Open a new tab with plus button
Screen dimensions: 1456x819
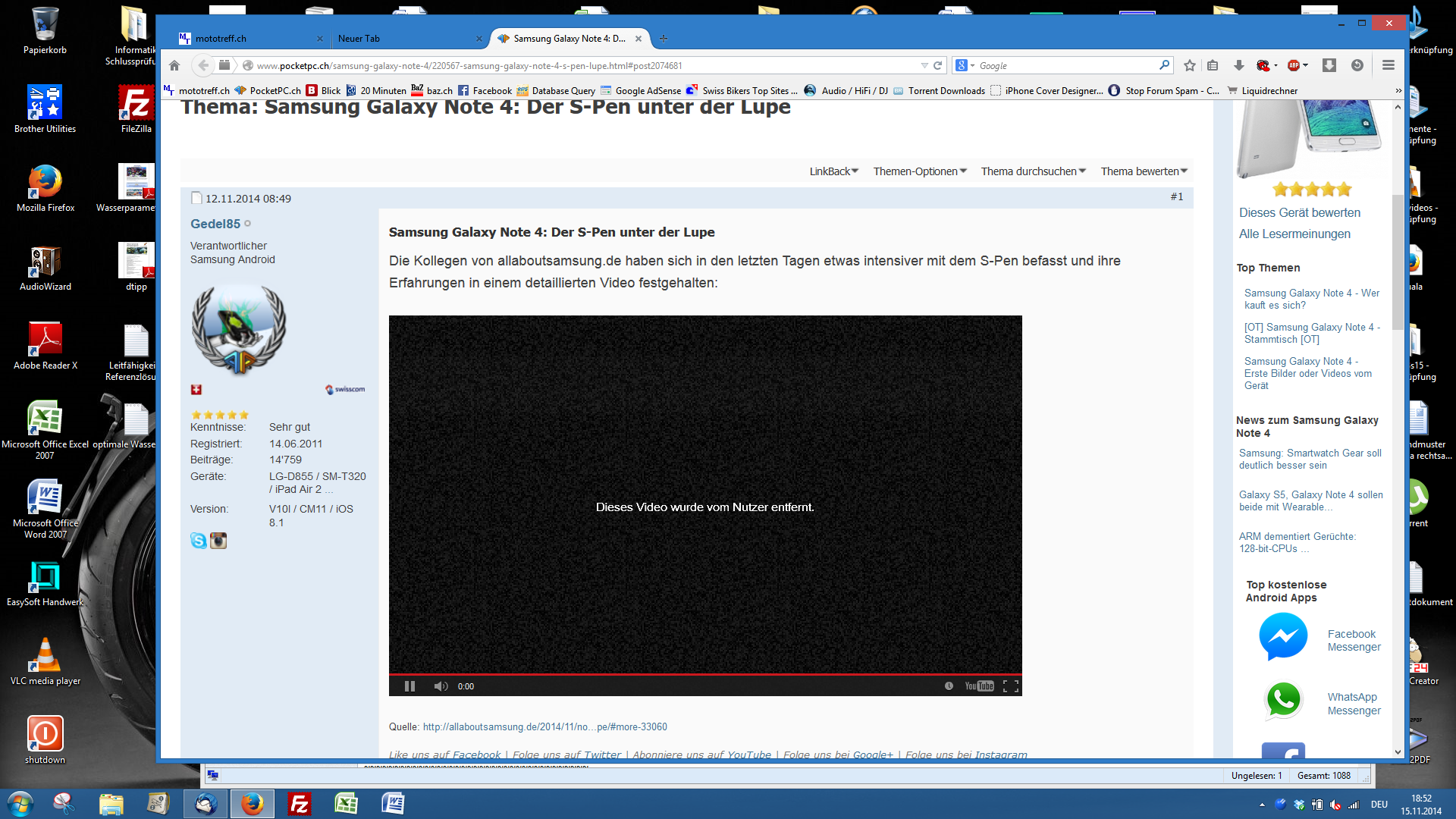point(664,39)
